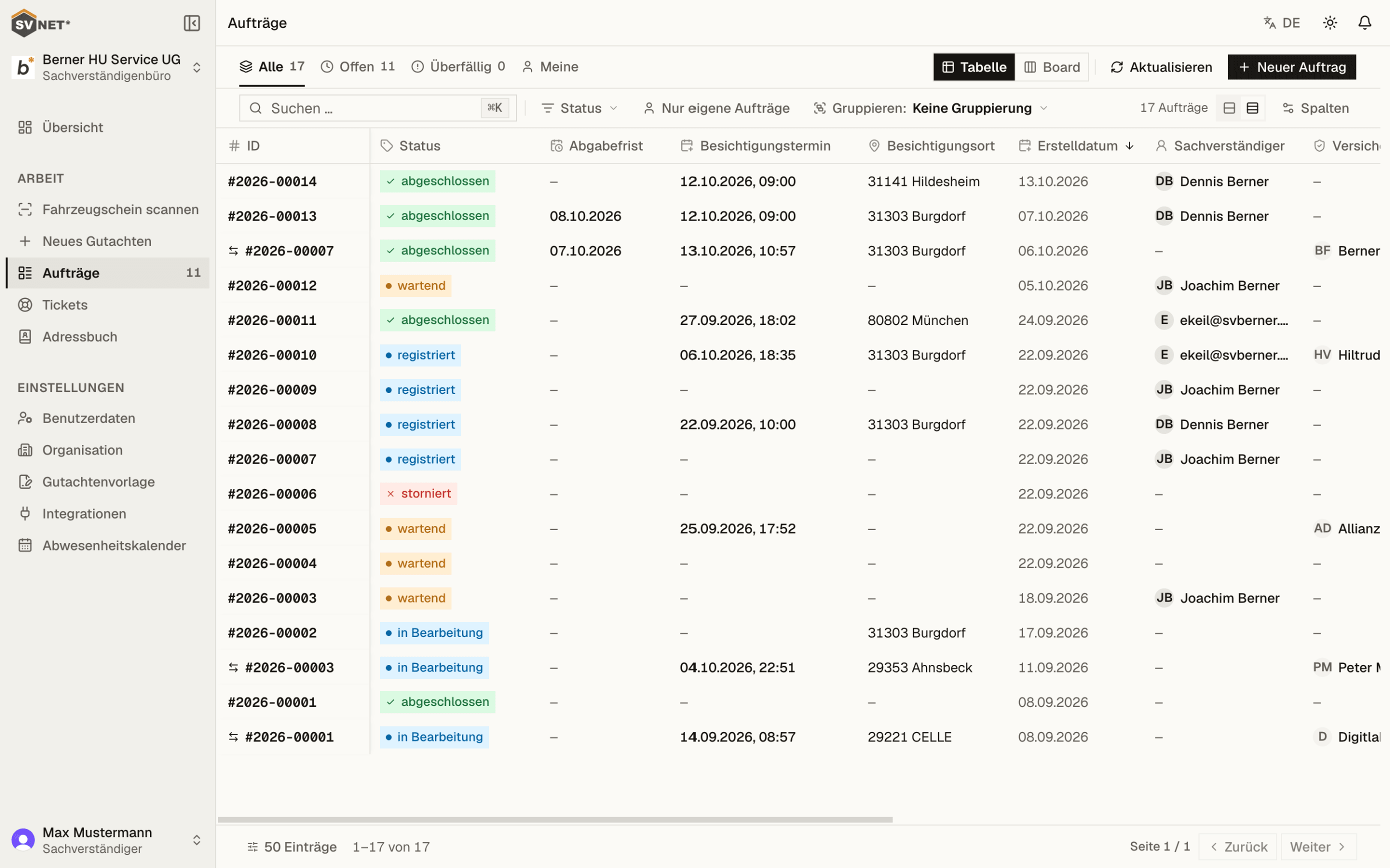This screenshot has height=868, width=1390.
Task: Sort by Erstelldatum column header
Action: pos(1076,146)
